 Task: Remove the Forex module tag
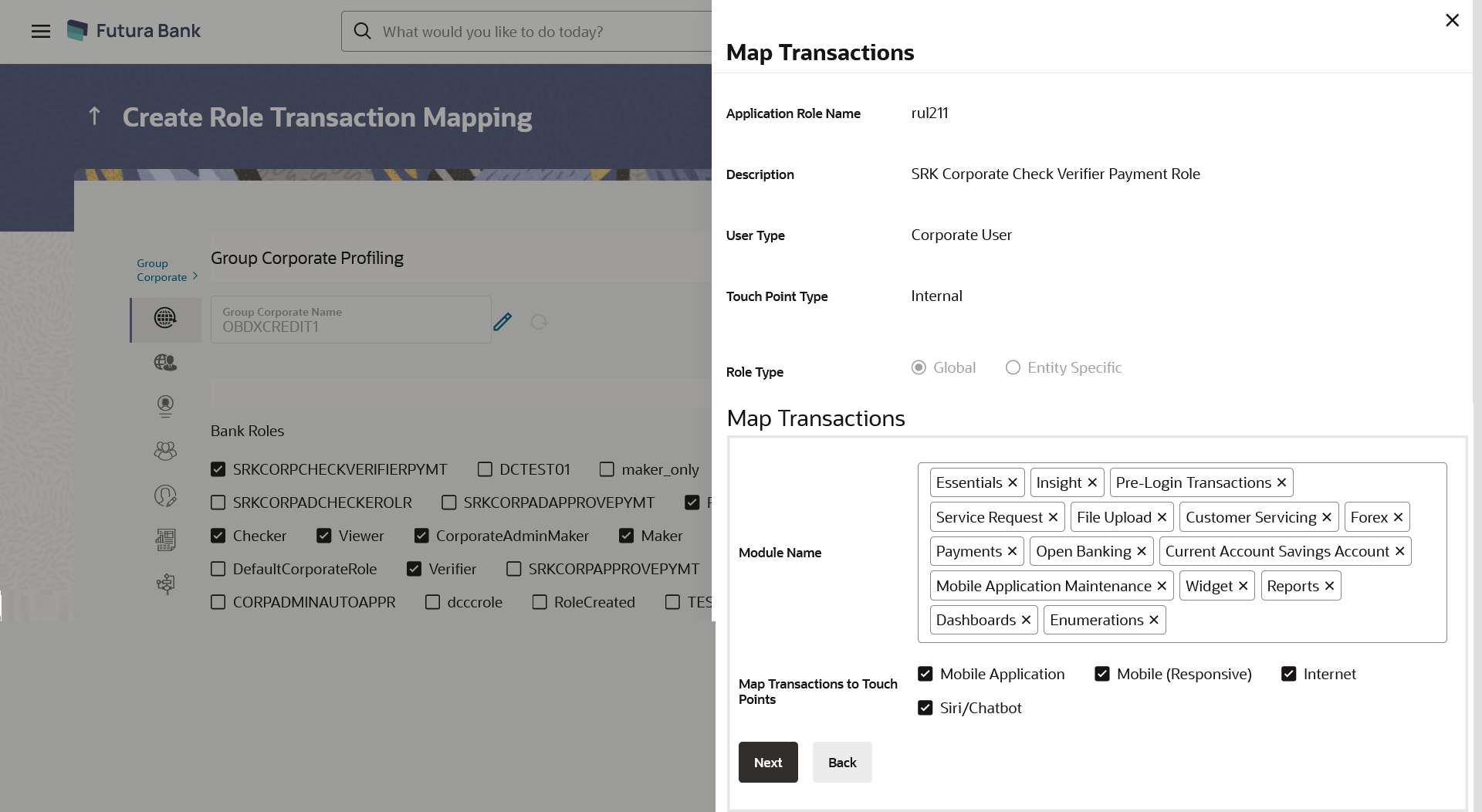pos(1398,517)
